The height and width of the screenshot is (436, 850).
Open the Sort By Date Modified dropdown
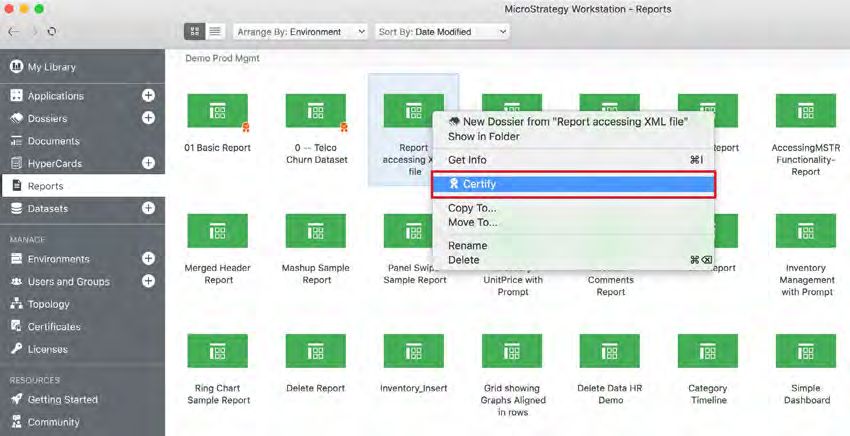coord(442,32)
